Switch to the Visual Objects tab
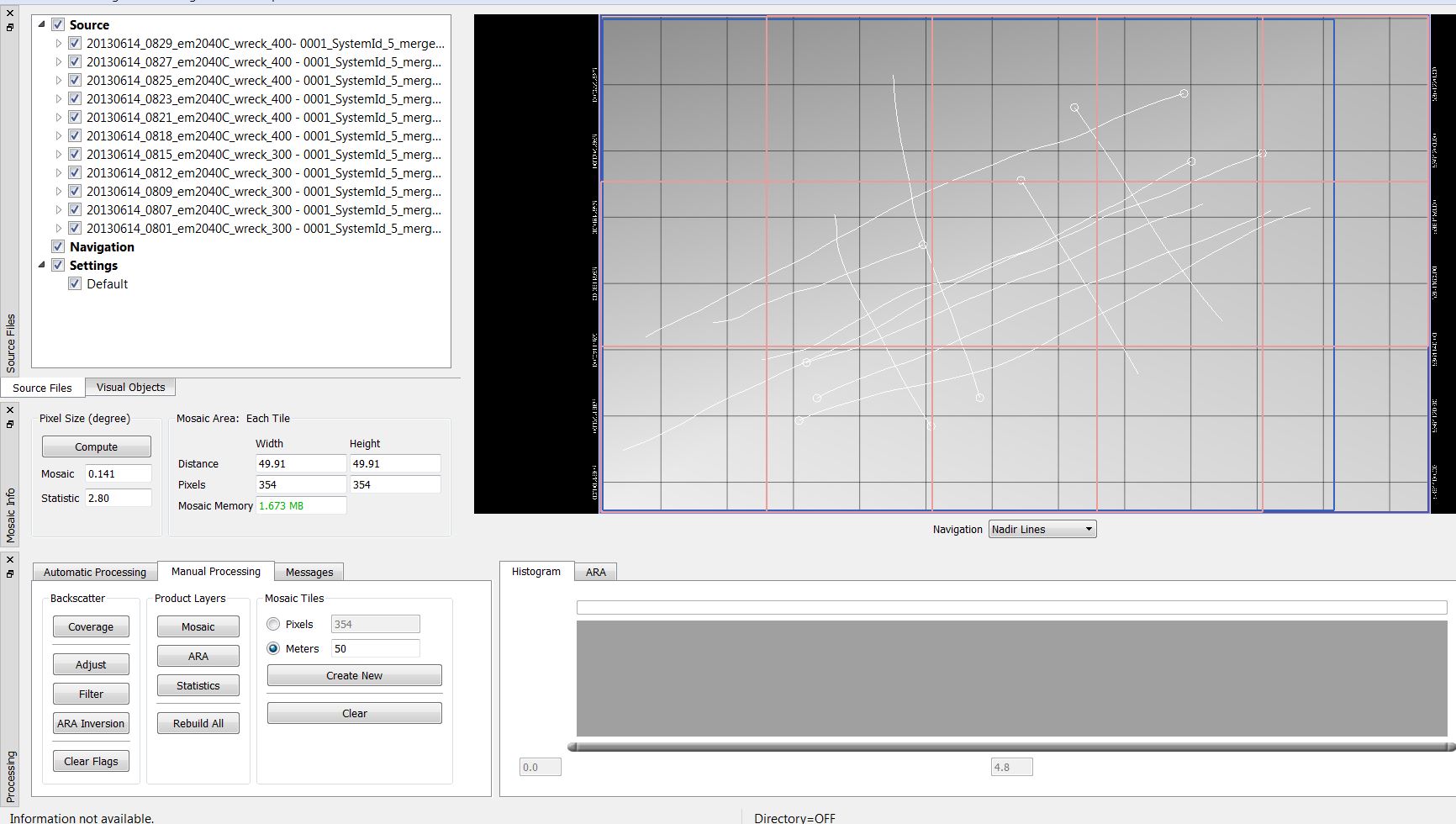The height and width of the screenshot is (824, 1456). point(130,387)
